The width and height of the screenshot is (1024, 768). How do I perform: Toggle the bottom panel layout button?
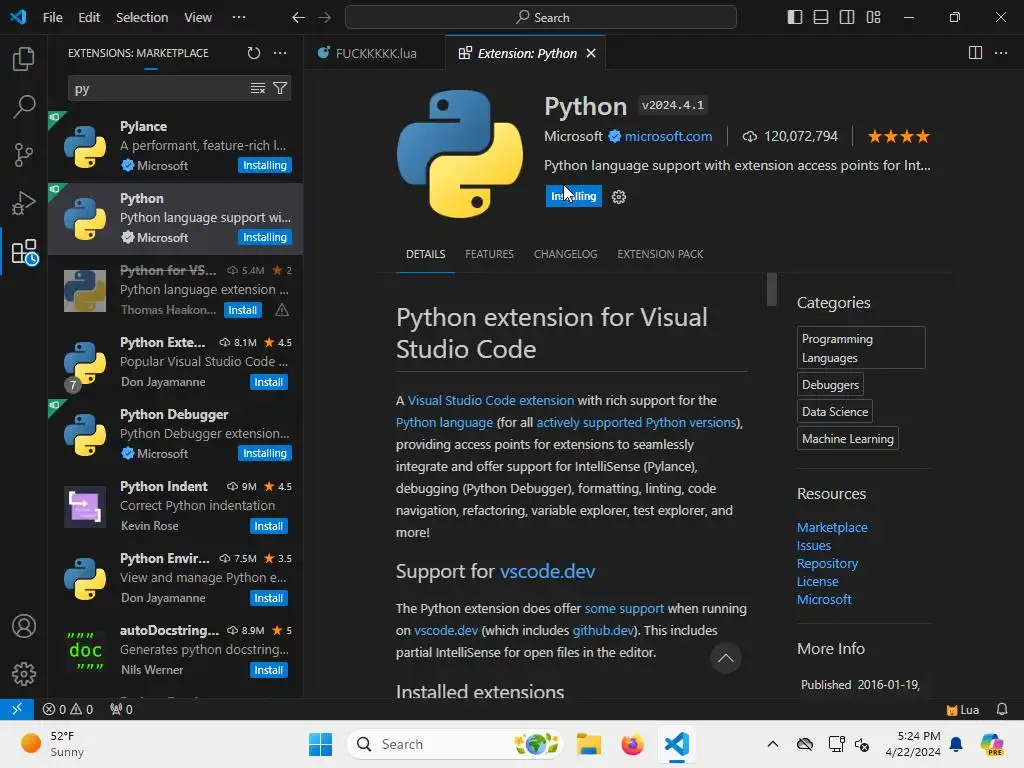(x=821, y=17)
